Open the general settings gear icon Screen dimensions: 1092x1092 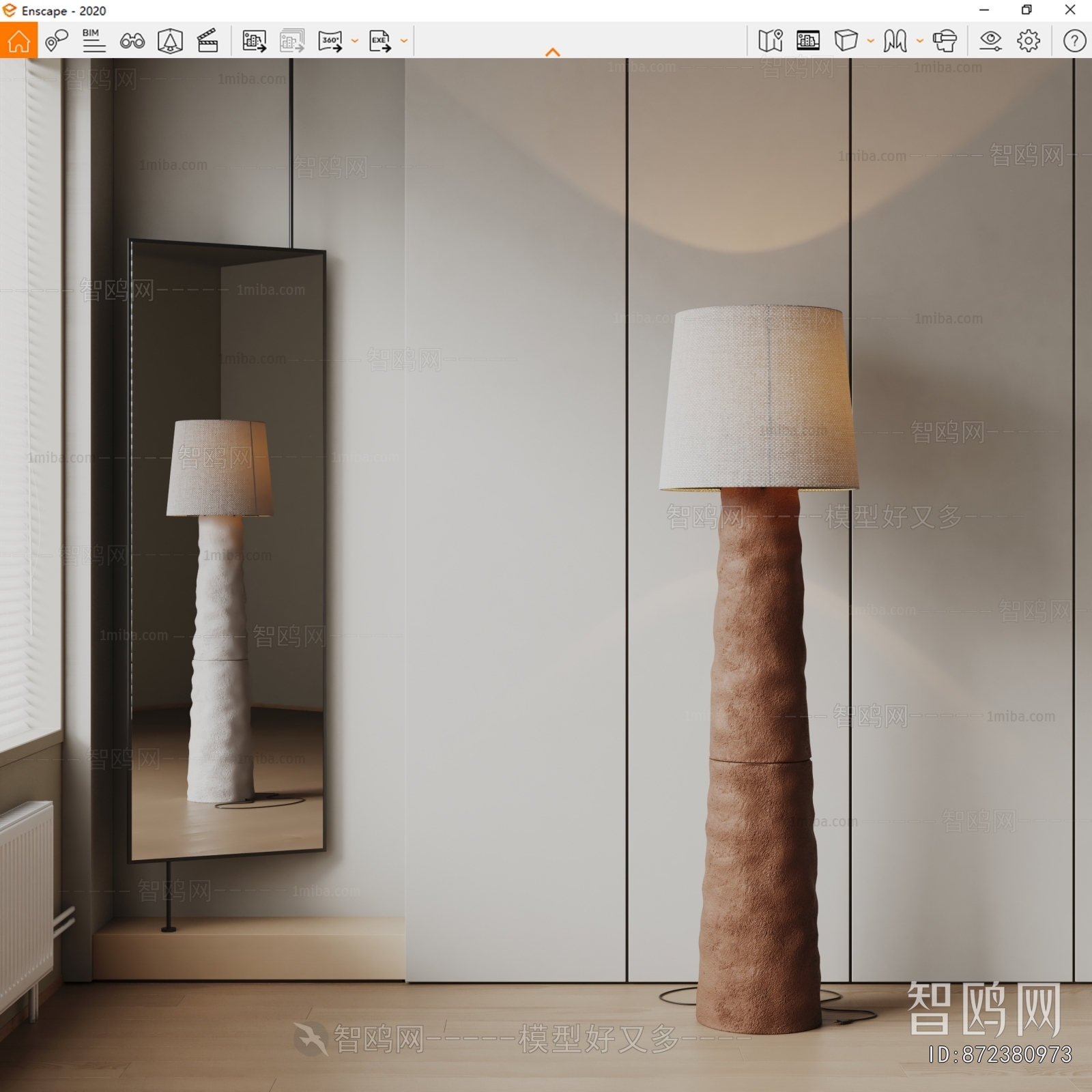[1029, 41]
